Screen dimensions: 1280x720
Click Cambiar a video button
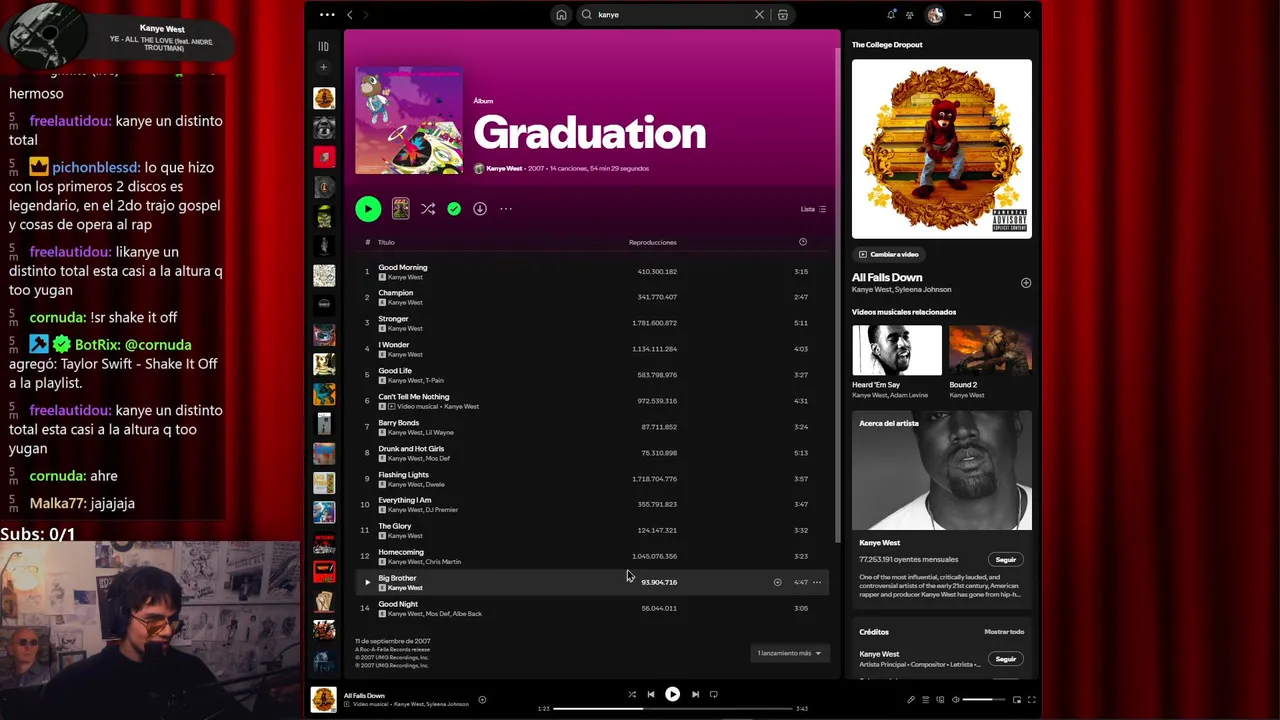[x=888, y=254]
